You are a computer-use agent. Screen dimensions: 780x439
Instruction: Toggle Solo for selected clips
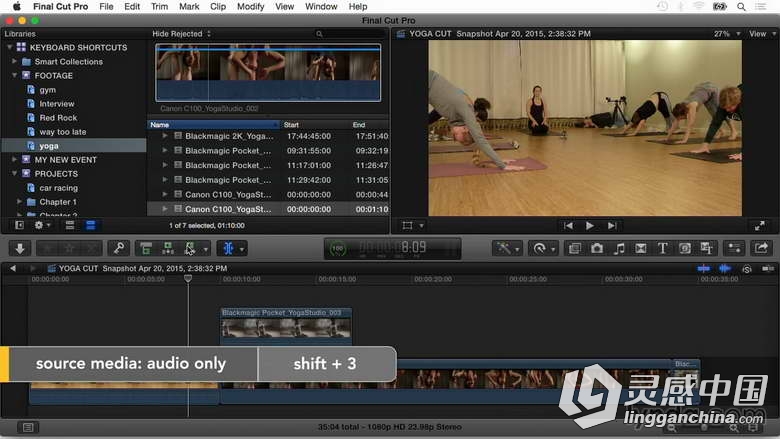coord(747,269)
